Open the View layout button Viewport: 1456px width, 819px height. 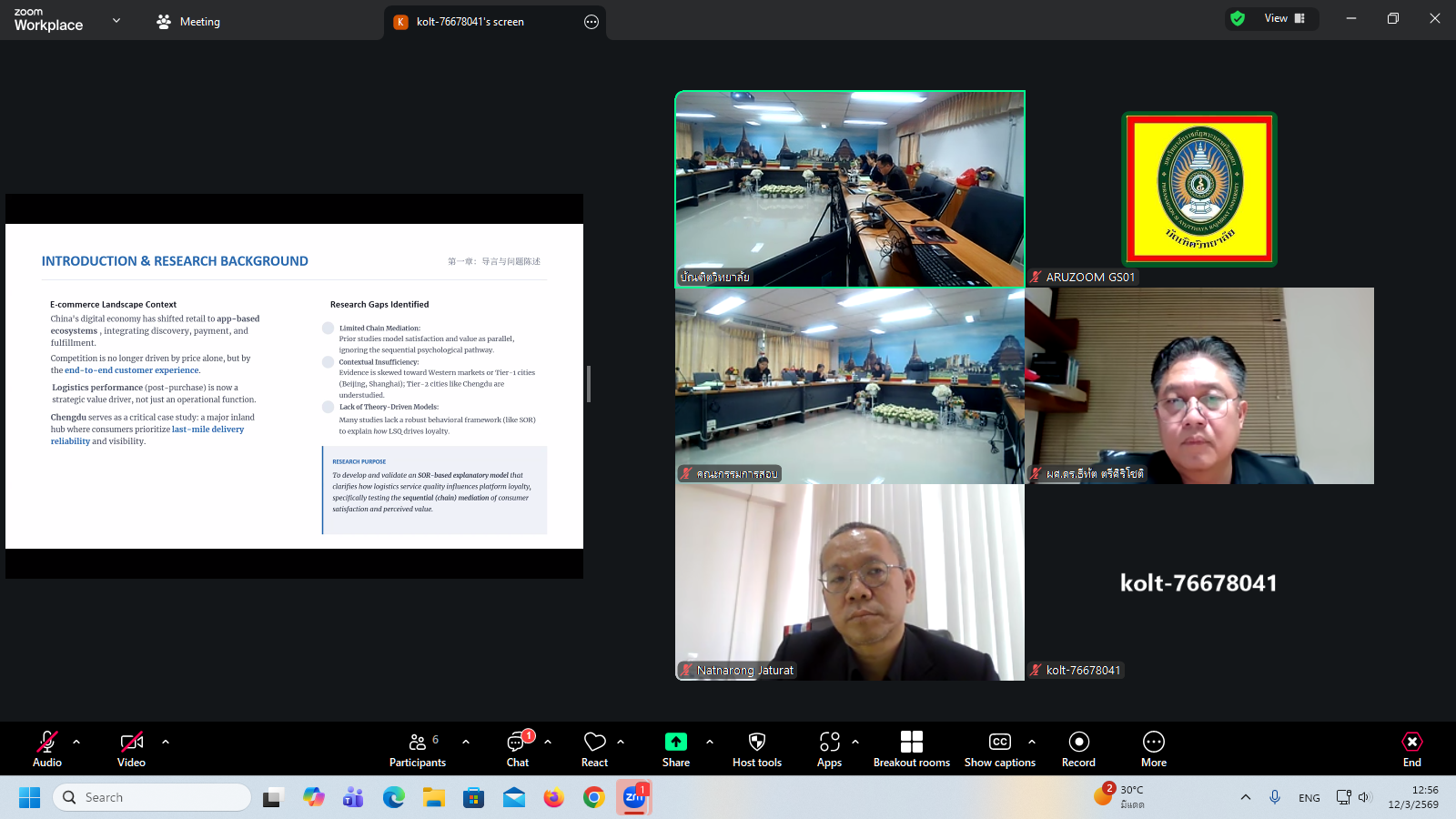[1284, 18]
